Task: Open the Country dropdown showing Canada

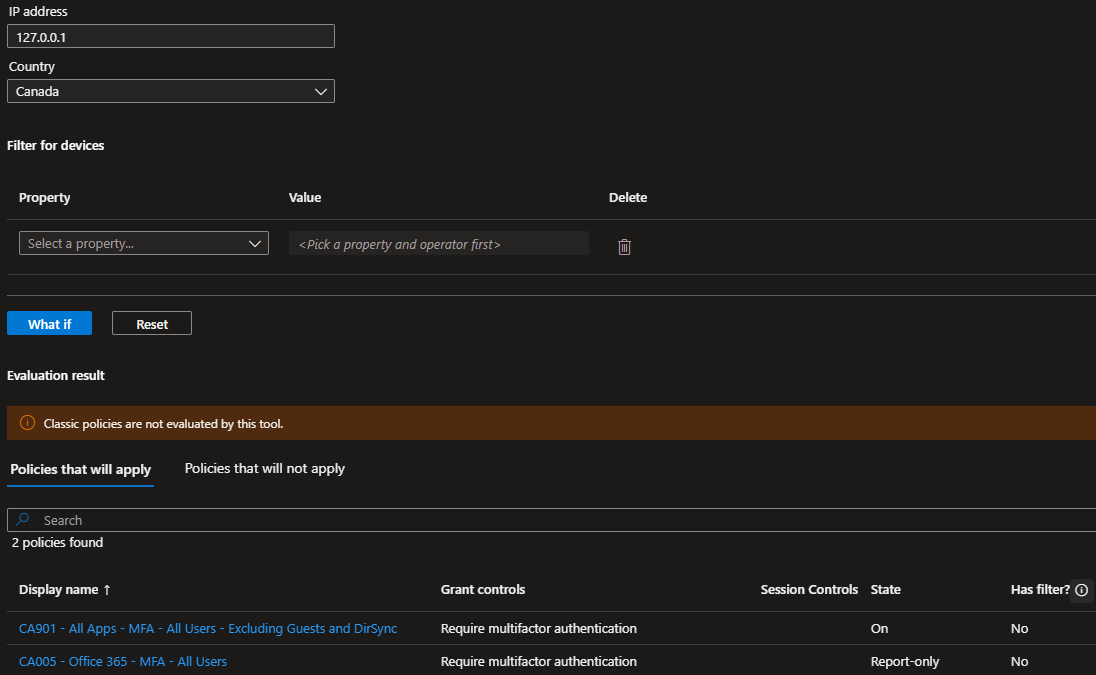Action: pos(171,91)
